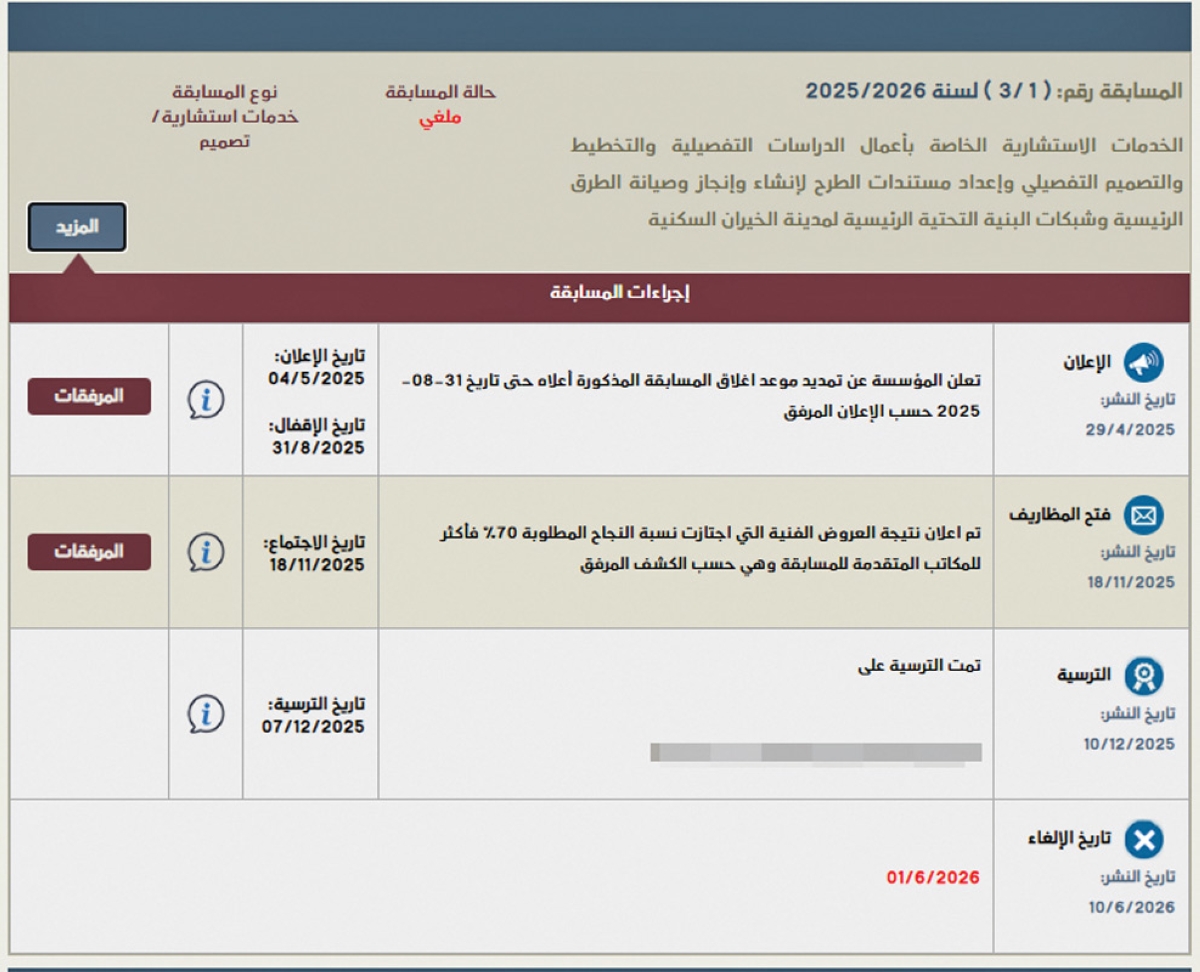The image size is (1200, 972).
Task: Click the الترسية row heading
Action: (x=1084, y=676)
